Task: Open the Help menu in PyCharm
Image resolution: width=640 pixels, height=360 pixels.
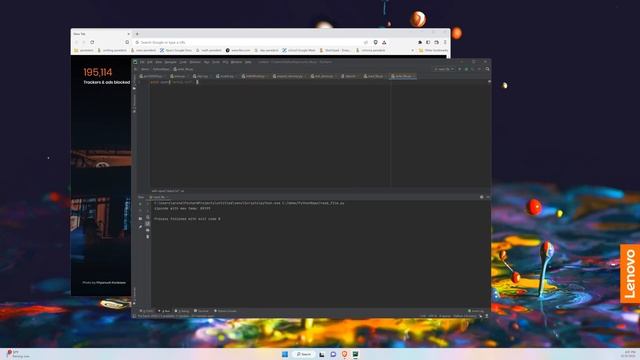Action: coord(248,62)
